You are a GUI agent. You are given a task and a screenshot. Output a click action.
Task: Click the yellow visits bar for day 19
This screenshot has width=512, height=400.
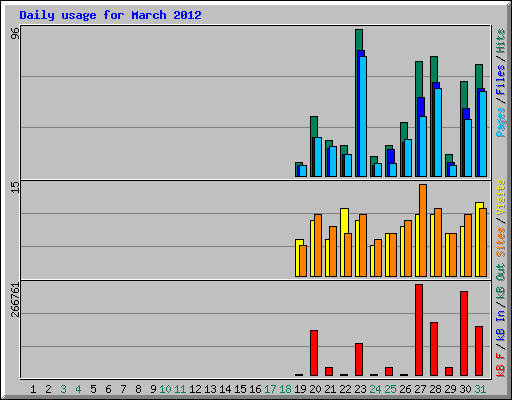click(x=297, y=258)
